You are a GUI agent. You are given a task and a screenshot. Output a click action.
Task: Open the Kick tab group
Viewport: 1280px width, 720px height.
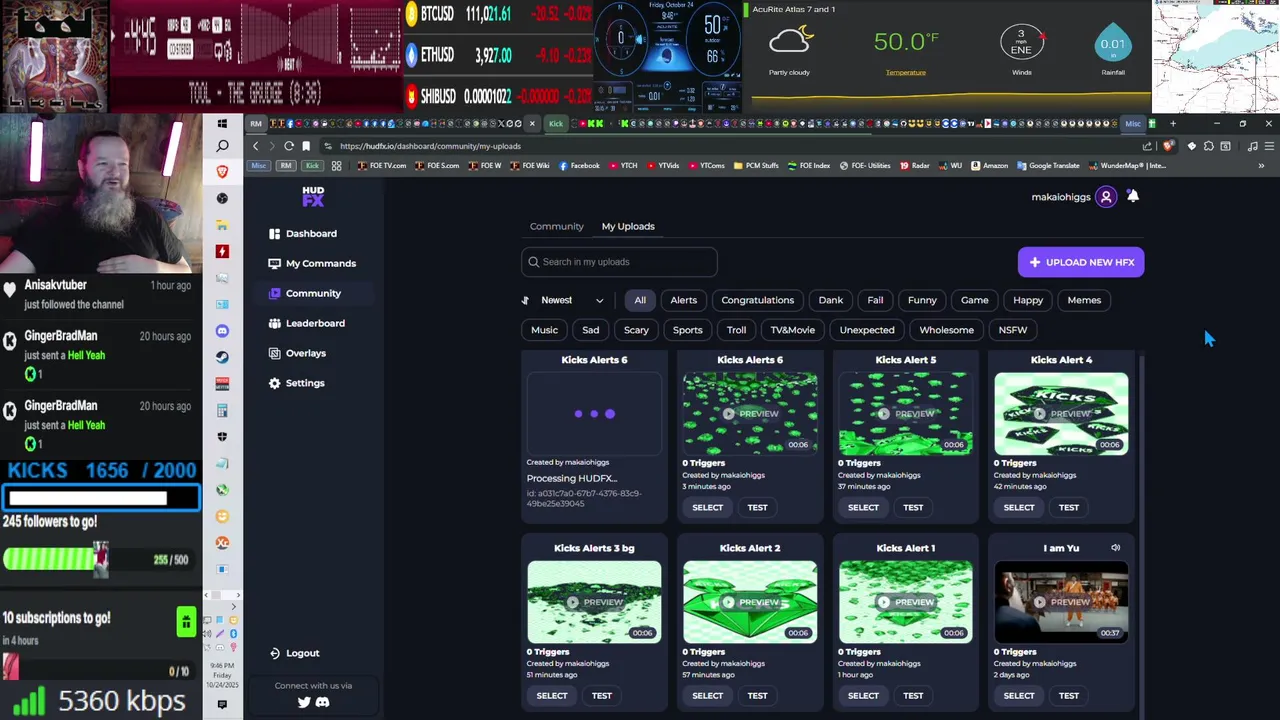coord(556,124)
